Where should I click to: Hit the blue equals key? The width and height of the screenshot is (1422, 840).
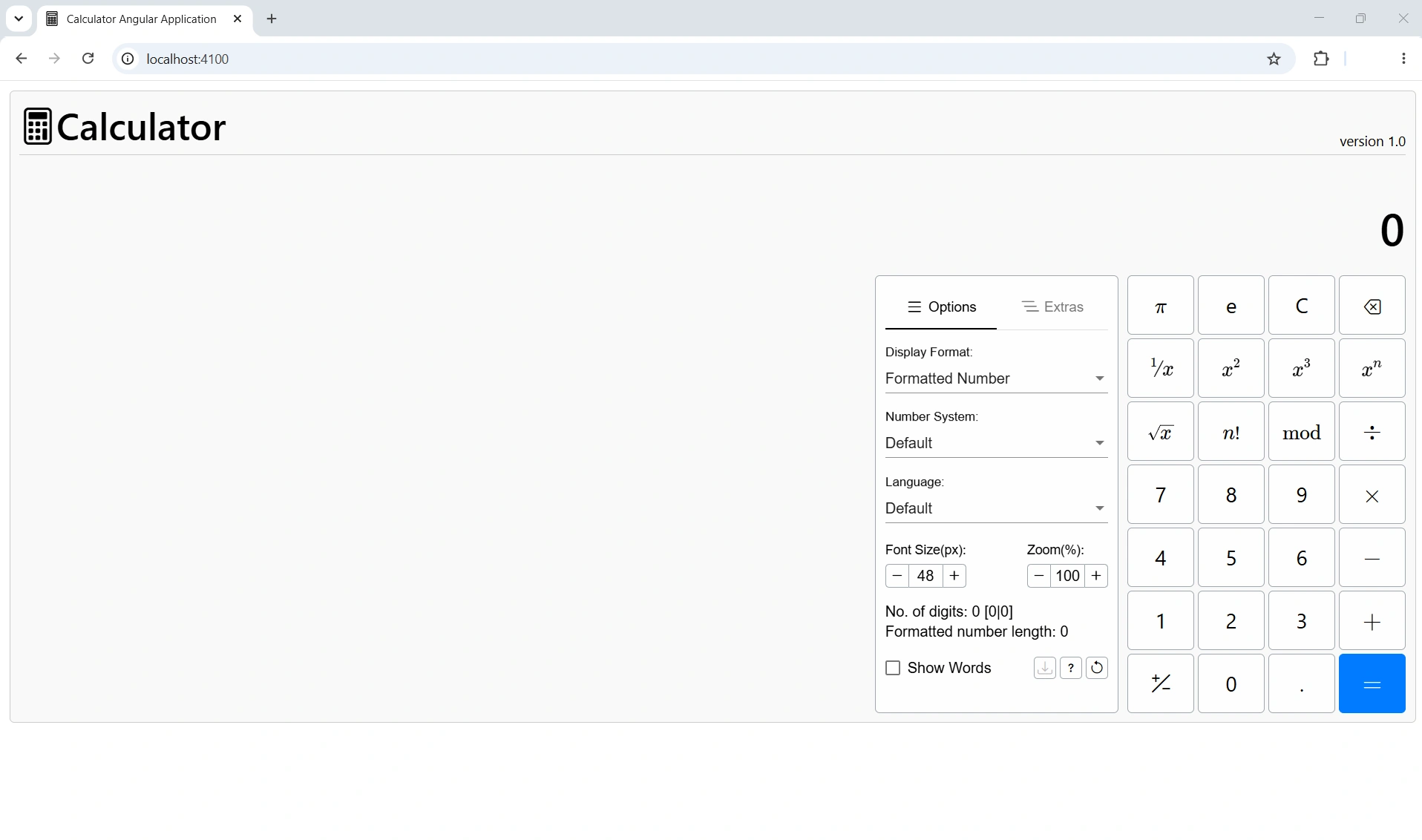pos(1372,683)
